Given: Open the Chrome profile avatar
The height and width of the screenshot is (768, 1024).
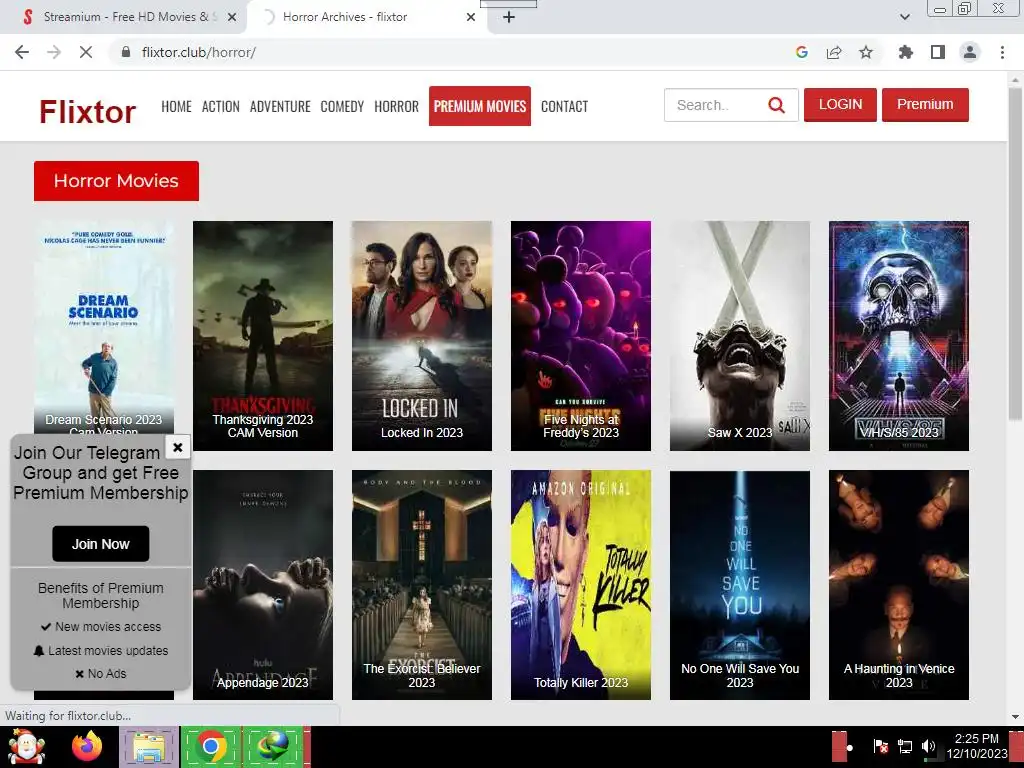Looking at the screenshot, I should click(970, 52).
